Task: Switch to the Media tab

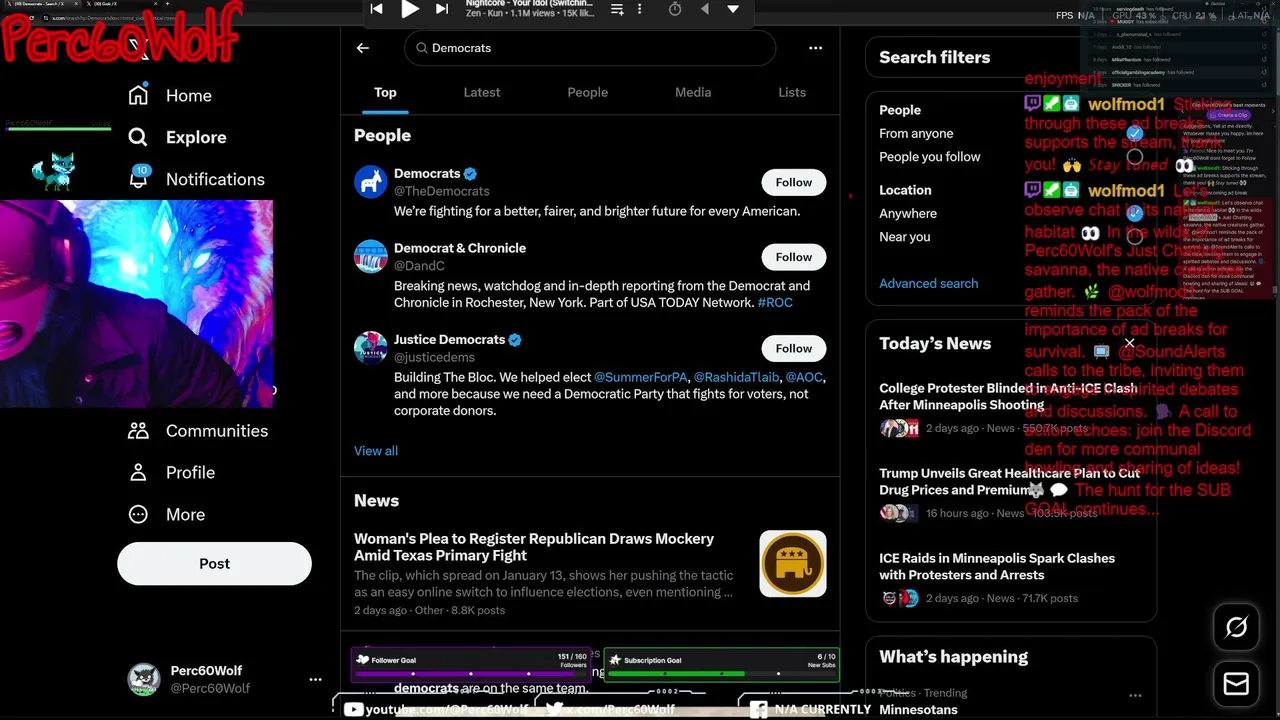Action: pyautogui.click(x=693, y=92)
